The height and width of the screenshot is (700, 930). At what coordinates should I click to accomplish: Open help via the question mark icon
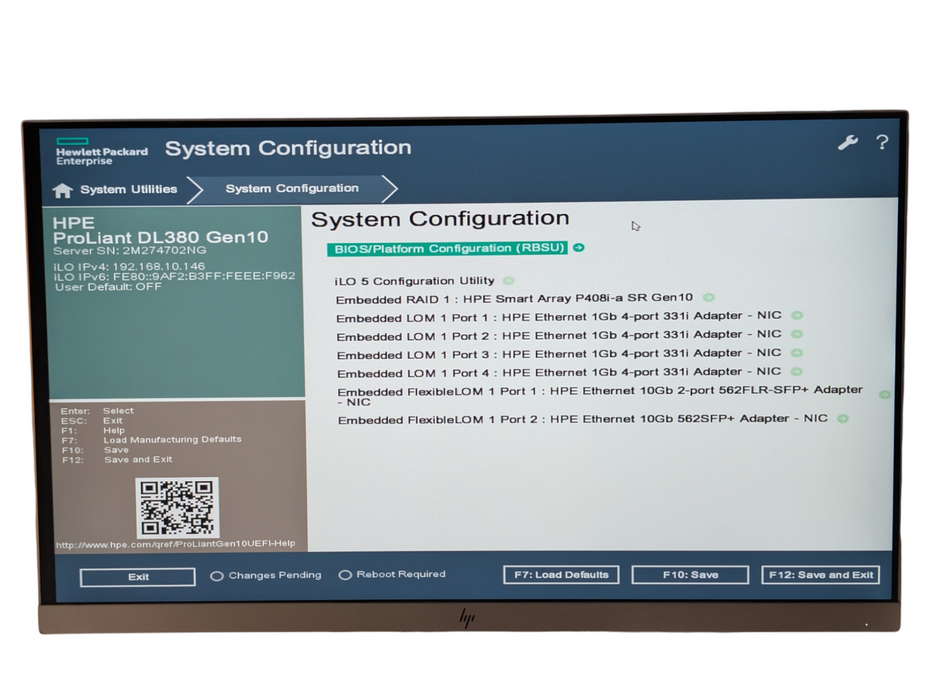pos(882,142)
